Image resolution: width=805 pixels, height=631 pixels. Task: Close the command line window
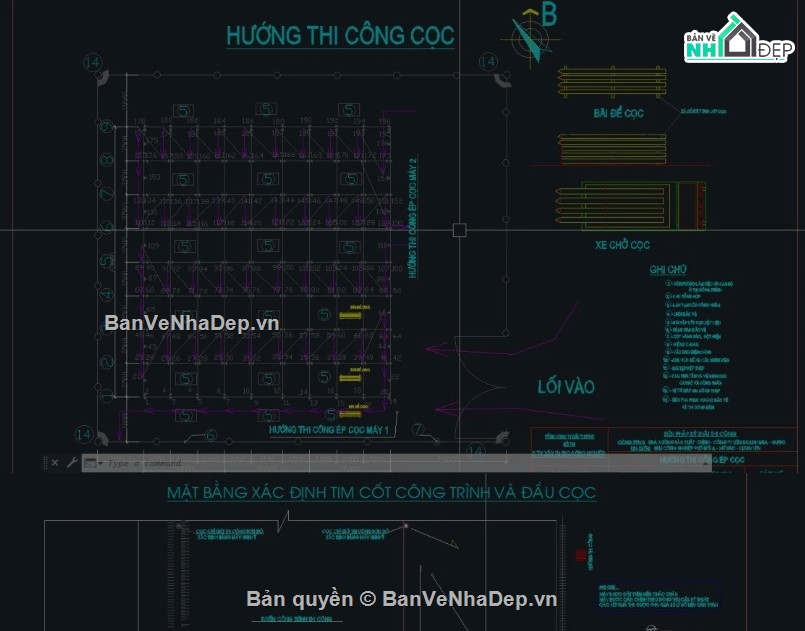(55, 463)
